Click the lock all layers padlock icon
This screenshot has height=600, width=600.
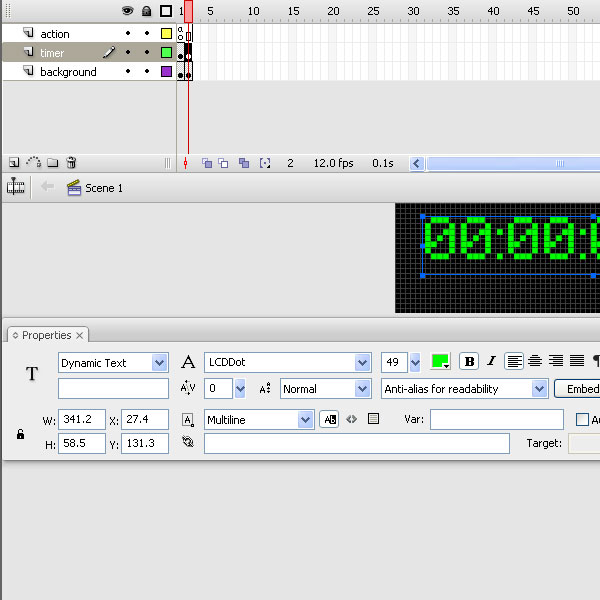pyautogui.click(x=147, y=11)
